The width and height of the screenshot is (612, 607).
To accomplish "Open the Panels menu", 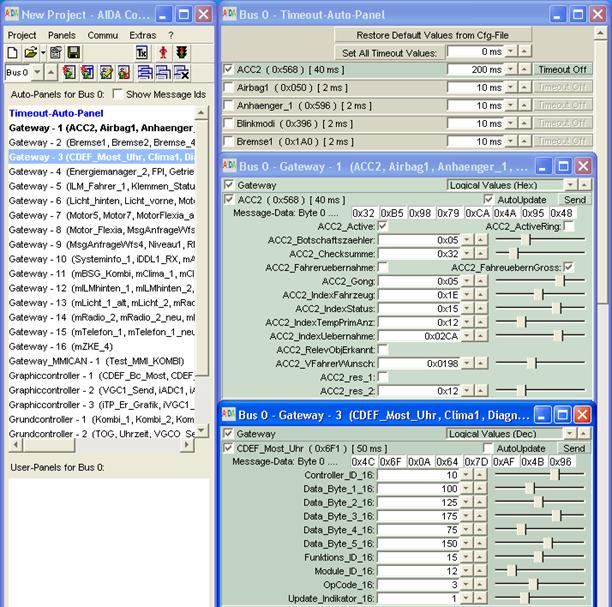I will click(62, 35).
